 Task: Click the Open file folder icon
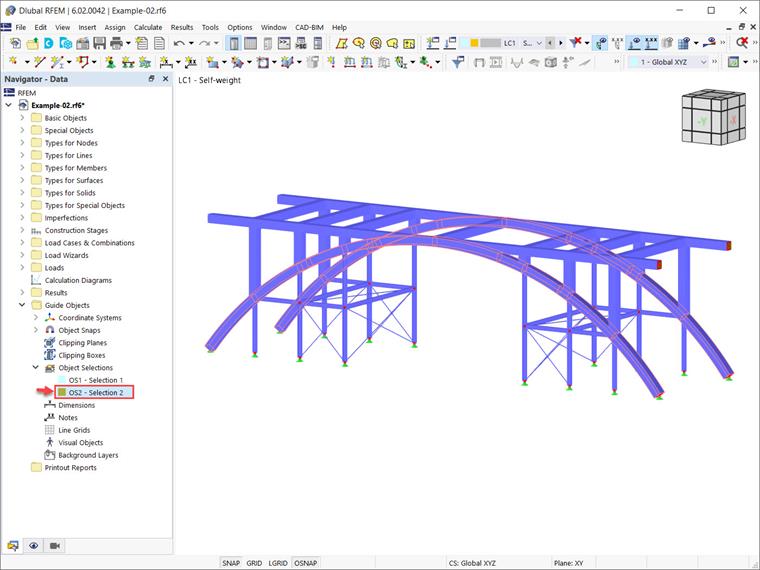(32, 44)
